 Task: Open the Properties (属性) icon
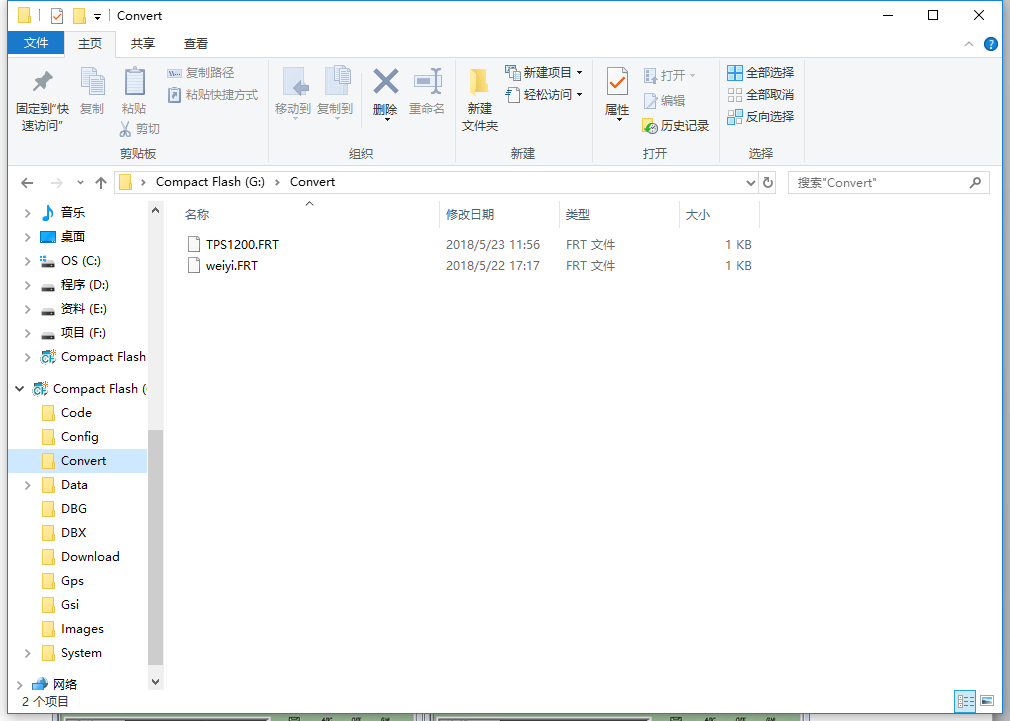point(617,82)
